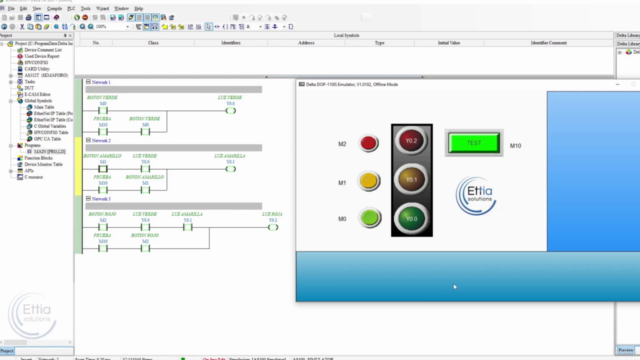Click the Address column header
This screenshot has height=360, width=640.
[x=306, y=42]
